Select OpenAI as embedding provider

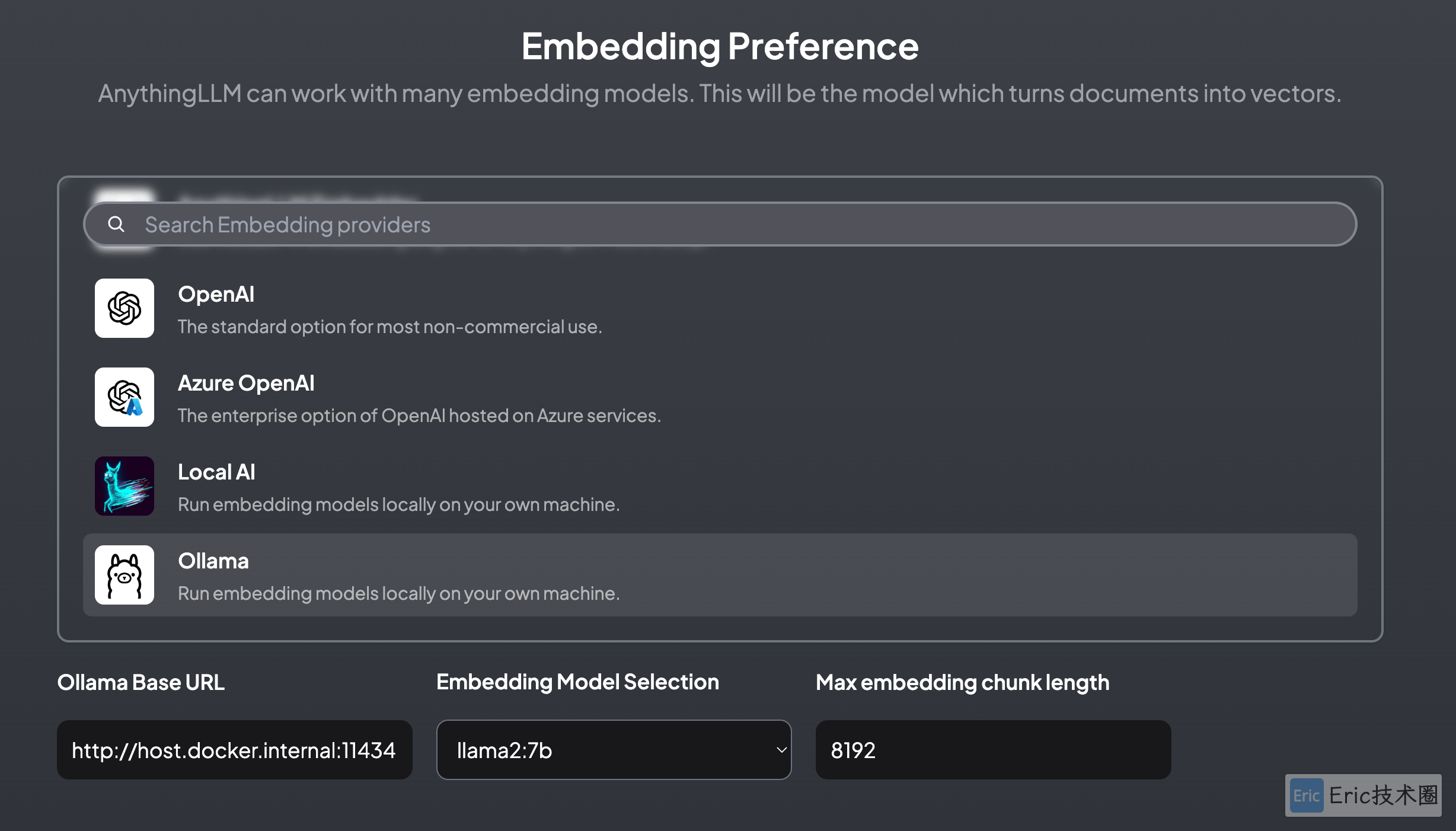(x=720, y=308)
